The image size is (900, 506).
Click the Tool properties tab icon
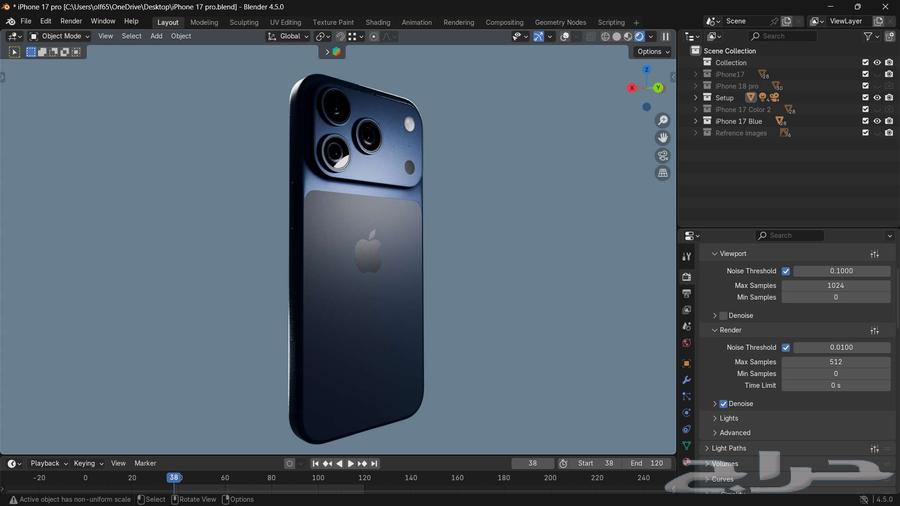pos(686,257)
